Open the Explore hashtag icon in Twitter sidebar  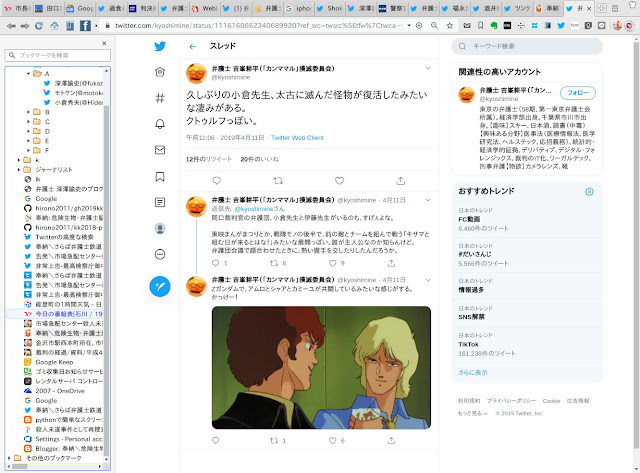(160, 98)
